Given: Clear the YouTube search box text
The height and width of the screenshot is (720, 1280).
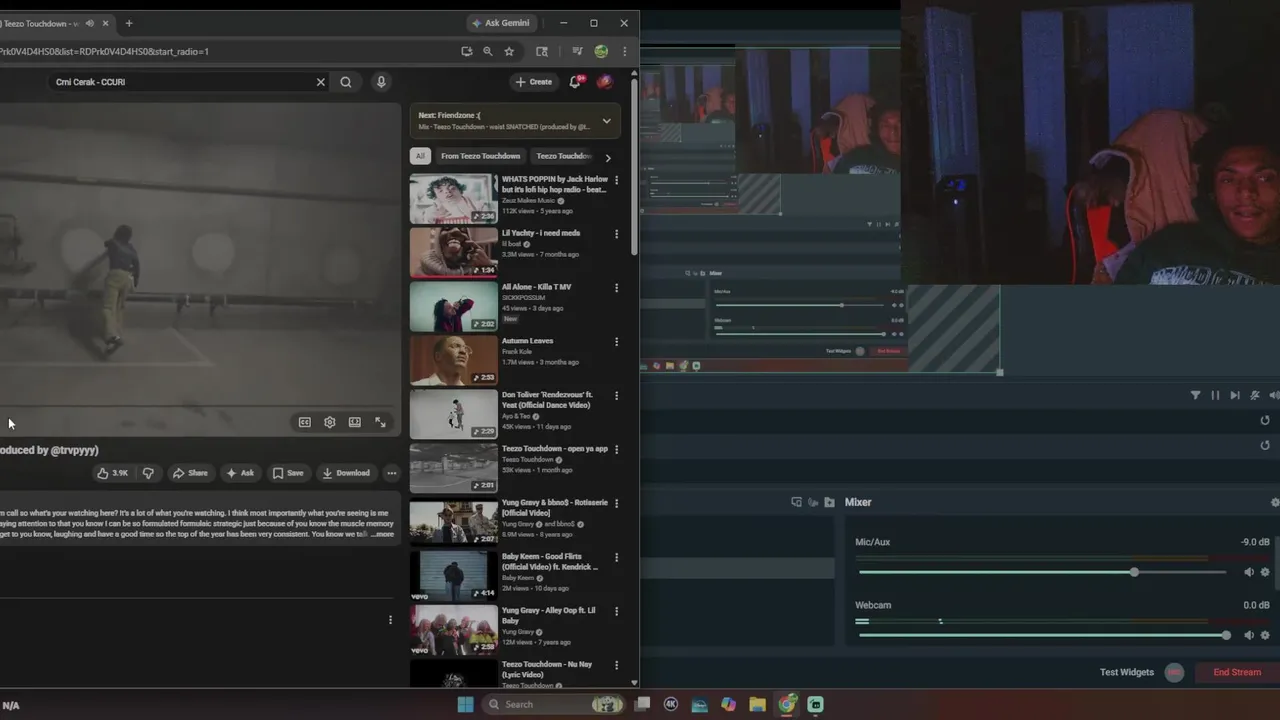Looking at the screenshot, I should point(321,82).
